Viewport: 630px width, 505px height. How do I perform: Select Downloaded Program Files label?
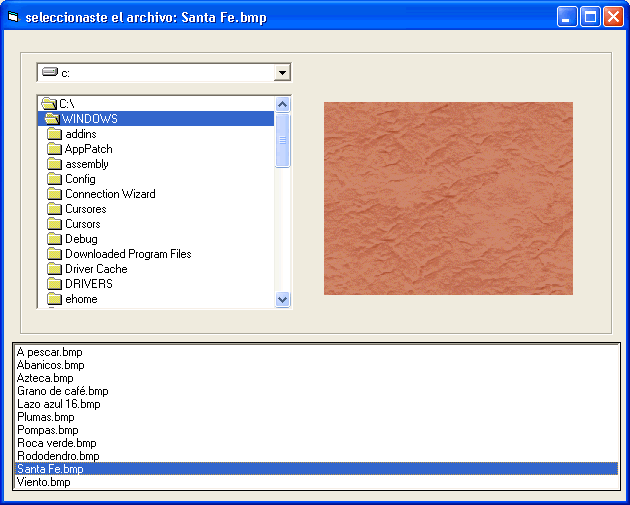tap(128, 254)
